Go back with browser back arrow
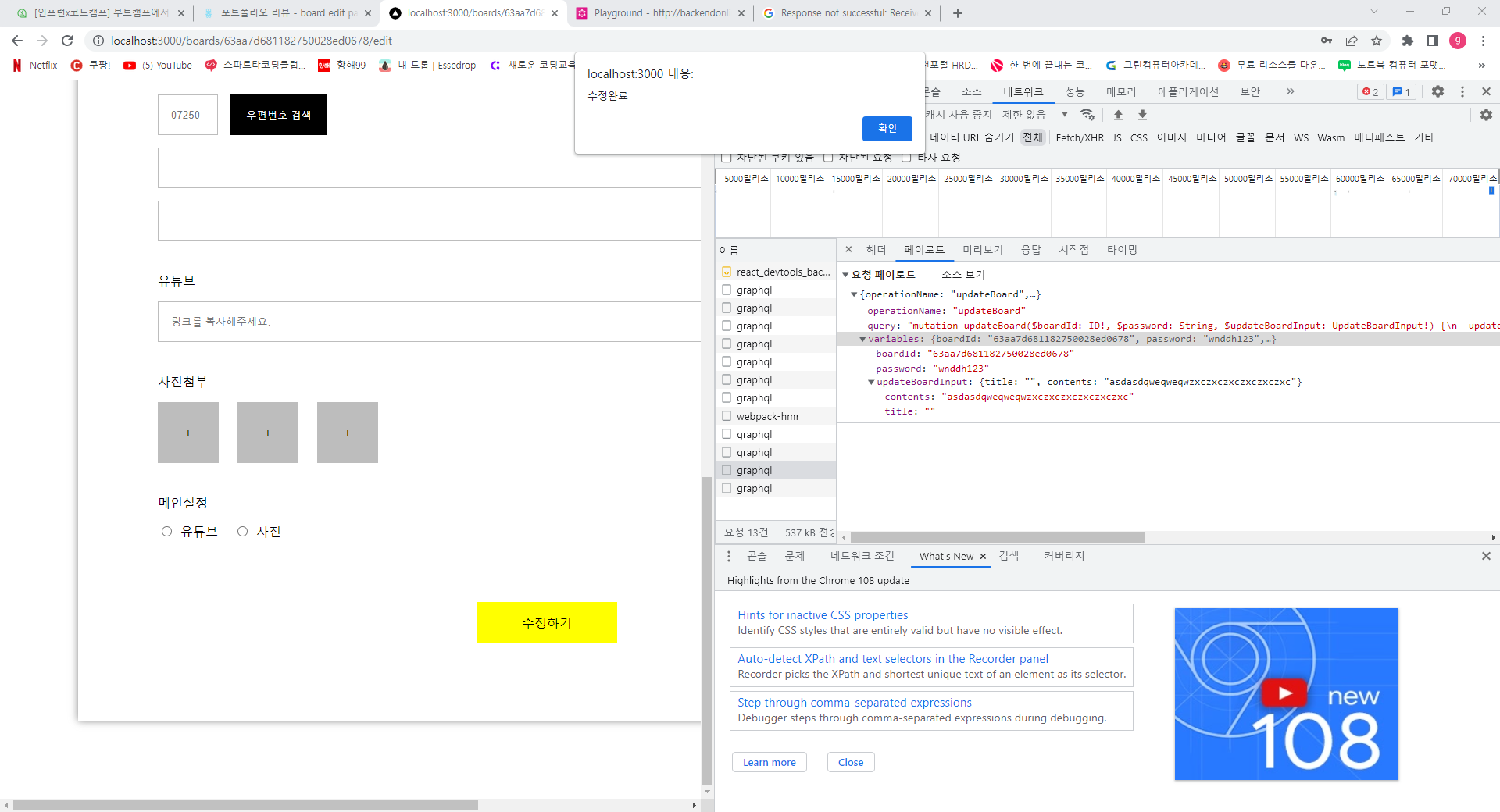The height and width of the screenshot is (812, 1500). pos(17,41)
